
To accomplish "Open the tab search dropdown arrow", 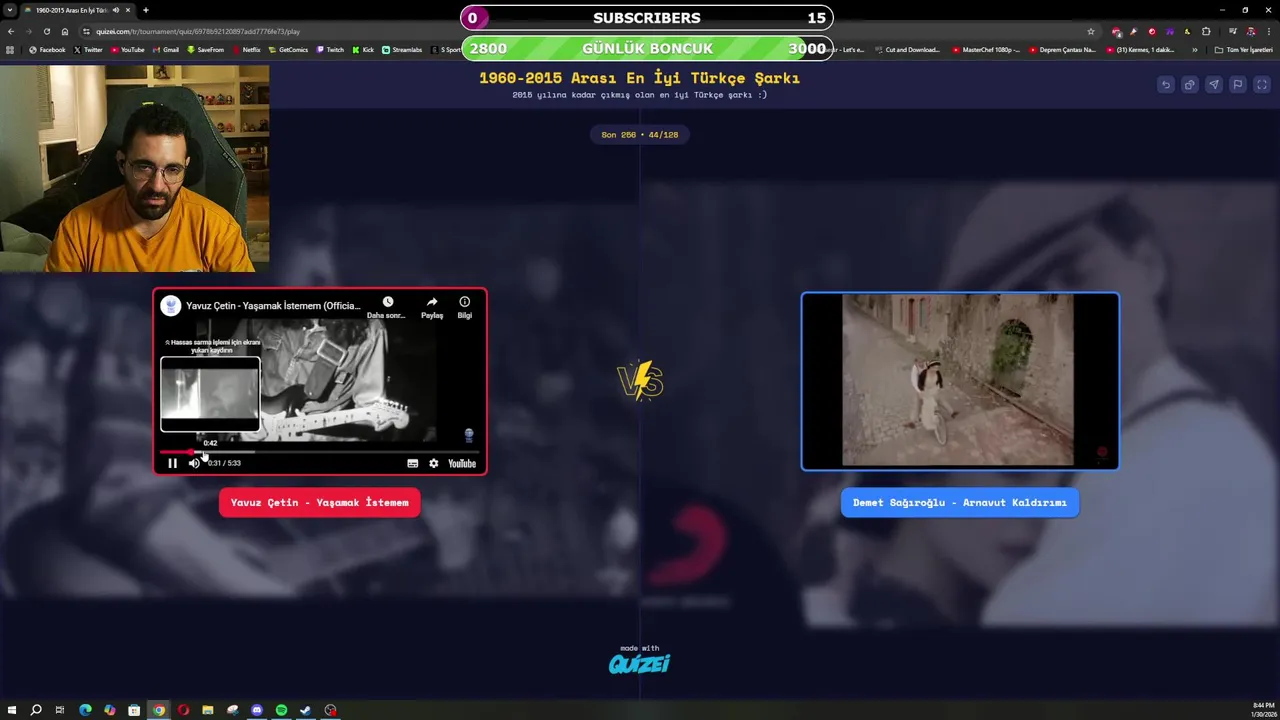I will coord(10,10).
